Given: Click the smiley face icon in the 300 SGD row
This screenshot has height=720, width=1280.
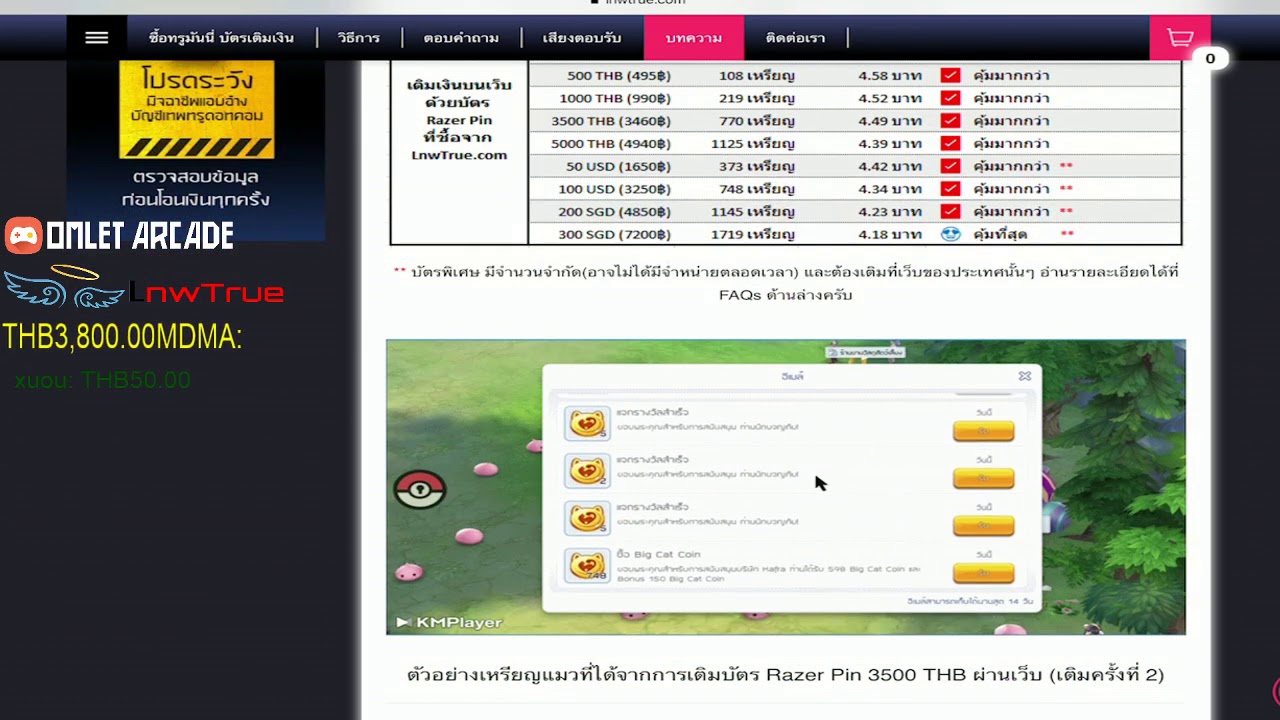Looking at the screenshot, I should (x=950, y=234).
